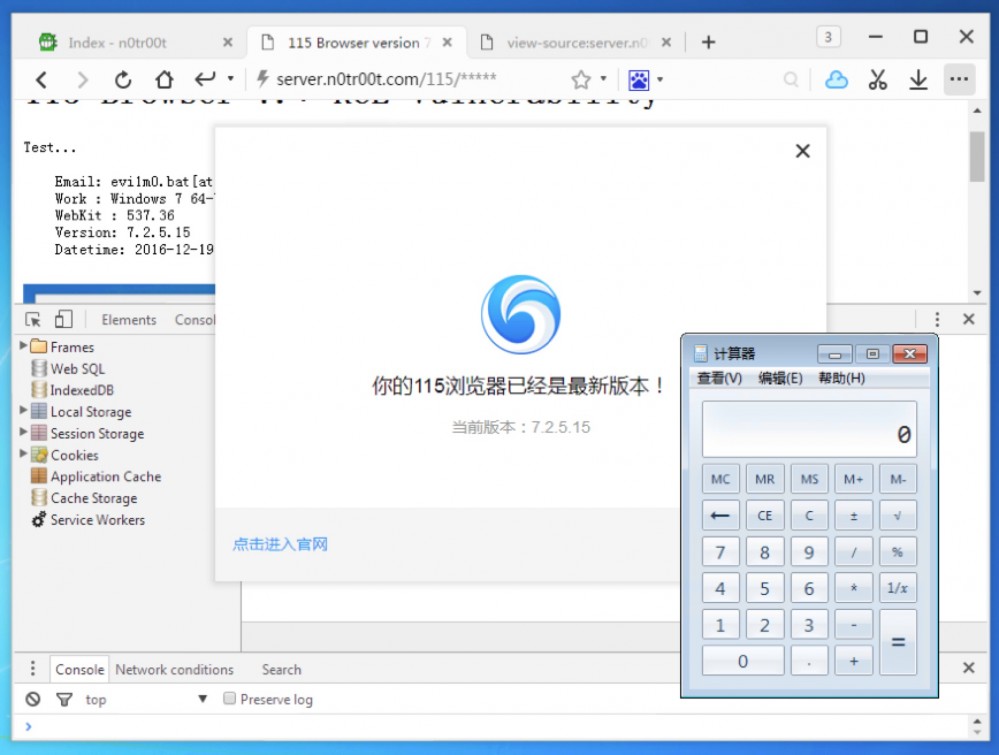999x755 pixels.
Task: Click the scissors screenshot icon
Action: (878, 80)
